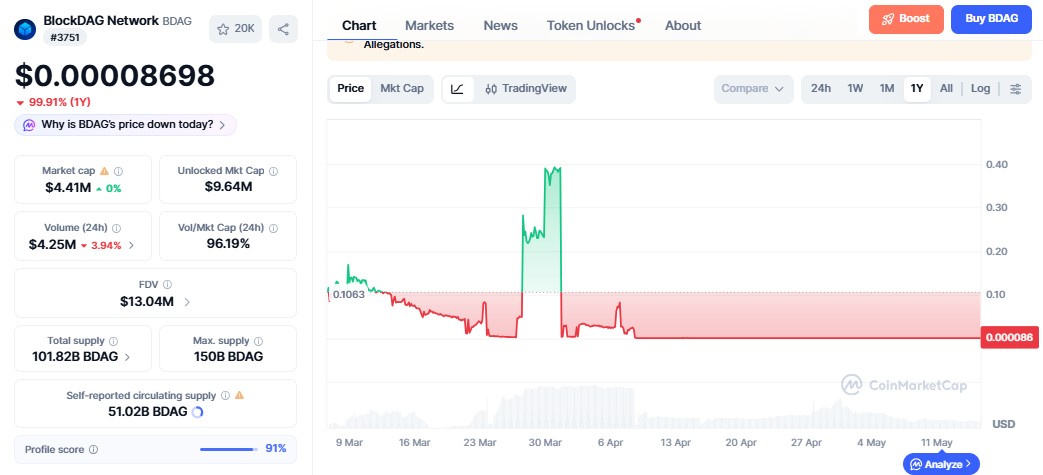The image size is (1043, 475).
Task: Click the AI icon in price-down prompt
Action: point(29,125)
